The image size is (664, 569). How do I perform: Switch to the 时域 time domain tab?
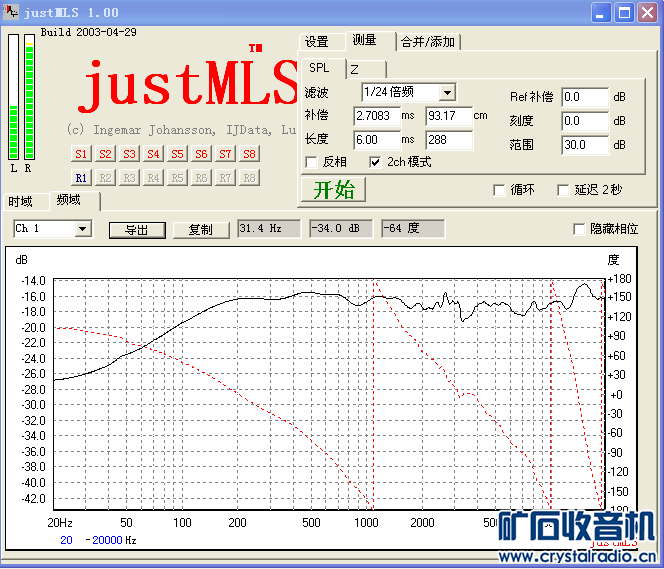(25, 202)
